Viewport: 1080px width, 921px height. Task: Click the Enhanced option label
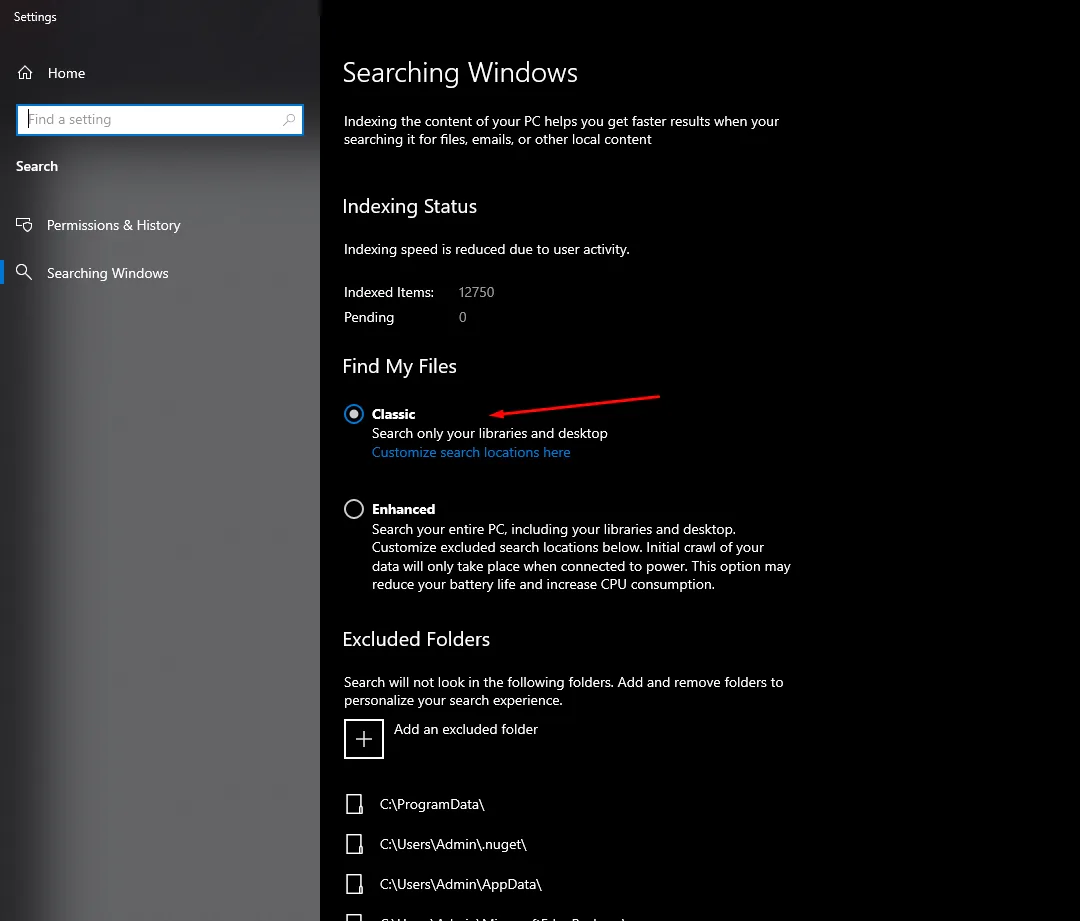[x=404, y=509]
